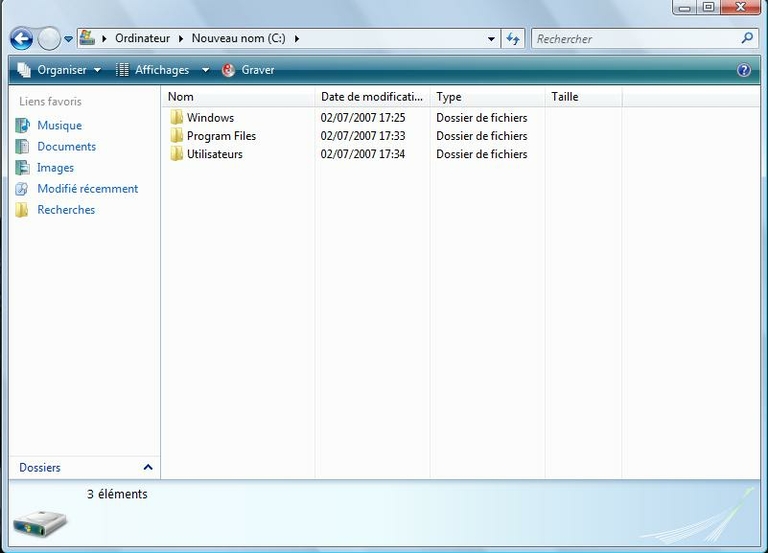768x553 pixels.
Task: Click the Images icon in favorites
Action: click(x=22, y=168)
